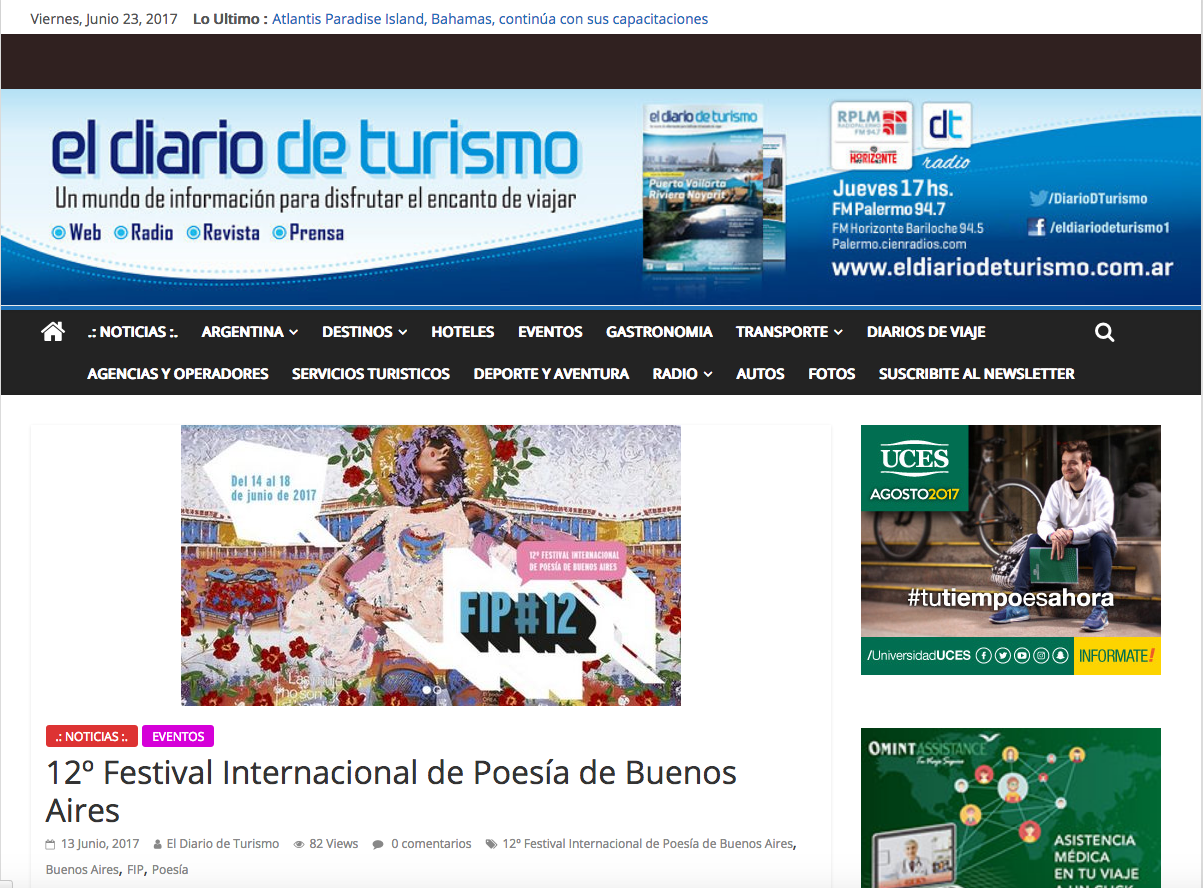Viewport: 1203px width, 888px height.
Task: Open El Diario de Turismo author link
Action: (223, 844)
